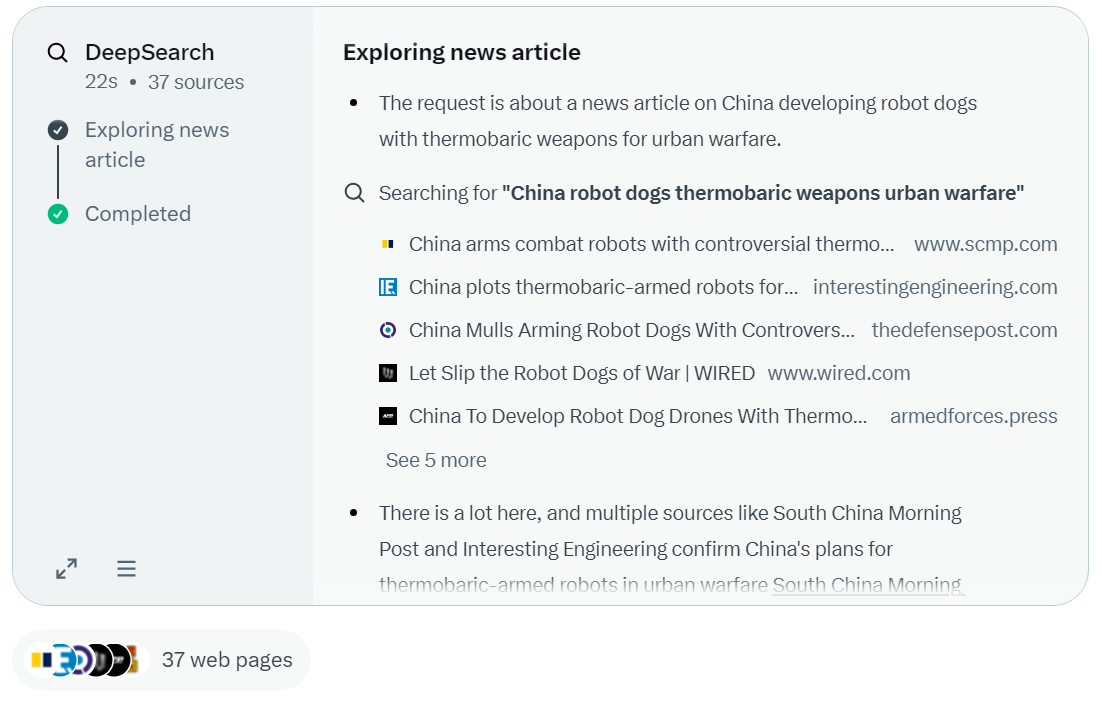Click the search icon next to Searching for
The width and height of the screenshot is (1102, 710).
(x=355, y=193)
